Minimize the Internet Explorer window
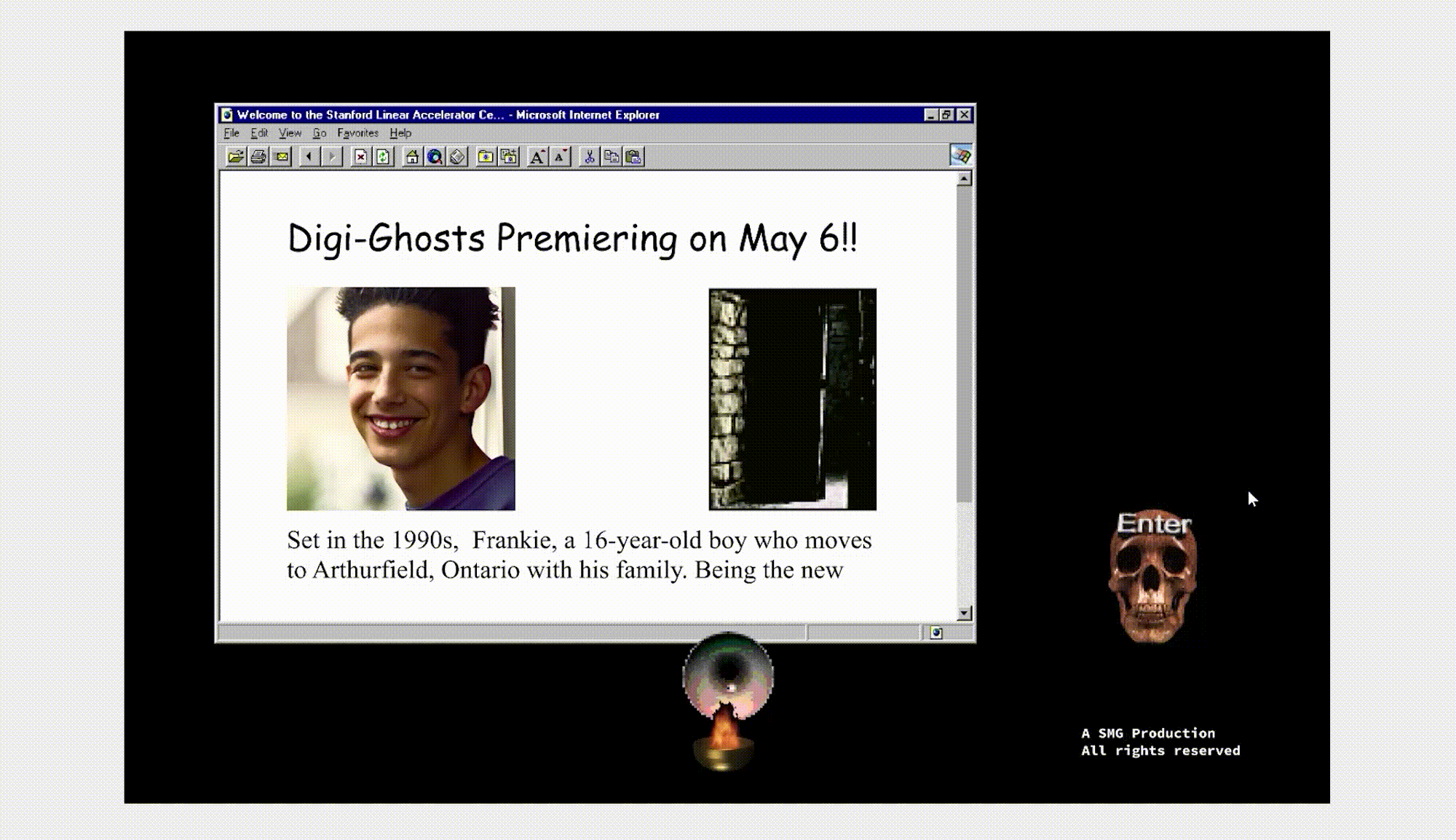 coord(930,115)
